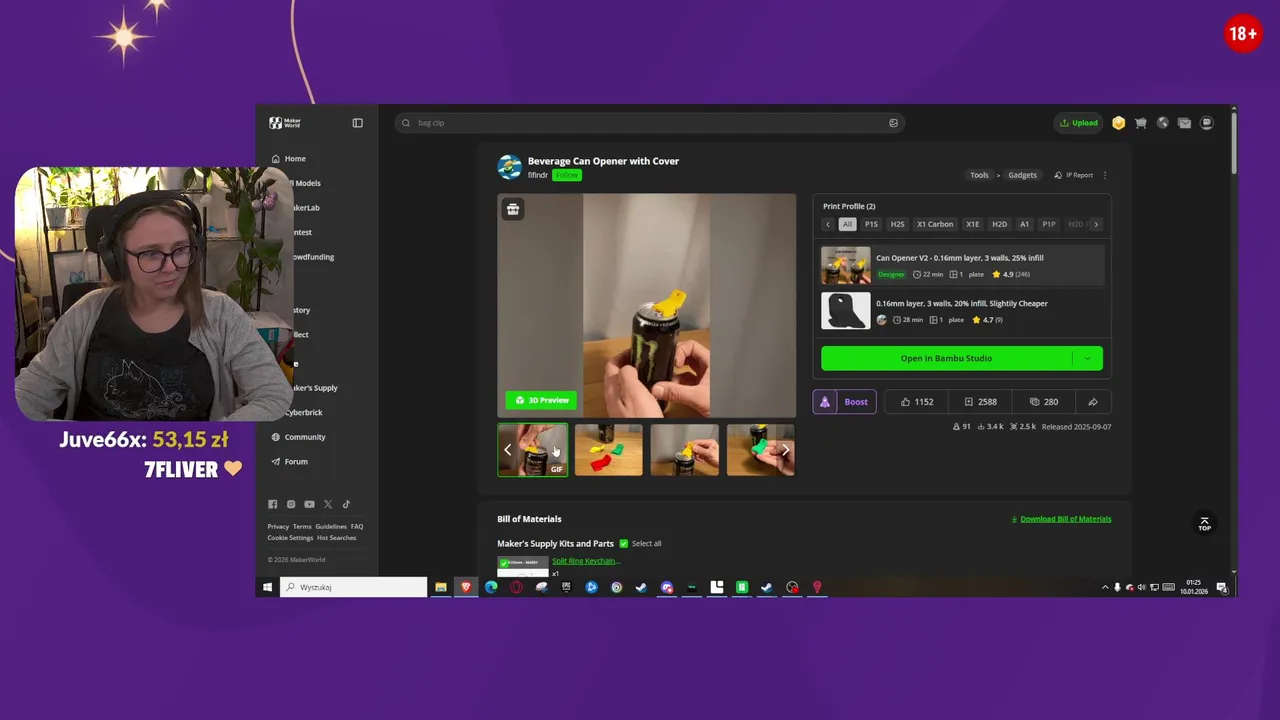
Task: Click Brave browser taskbar icon
Action: (465, 587)
